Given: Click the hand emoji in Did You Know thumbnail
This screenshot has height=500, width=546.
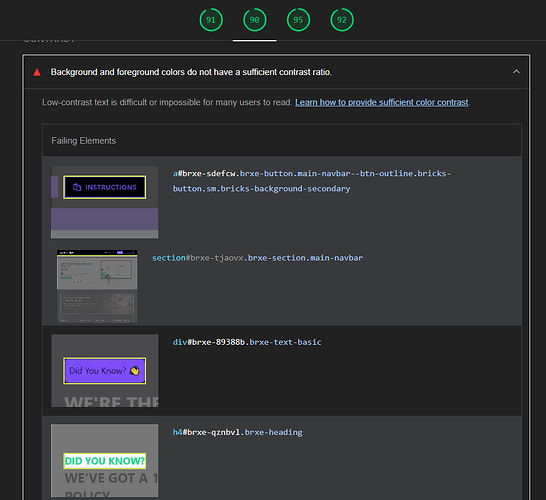Looking at the screenshot, I should coord(134,371).
